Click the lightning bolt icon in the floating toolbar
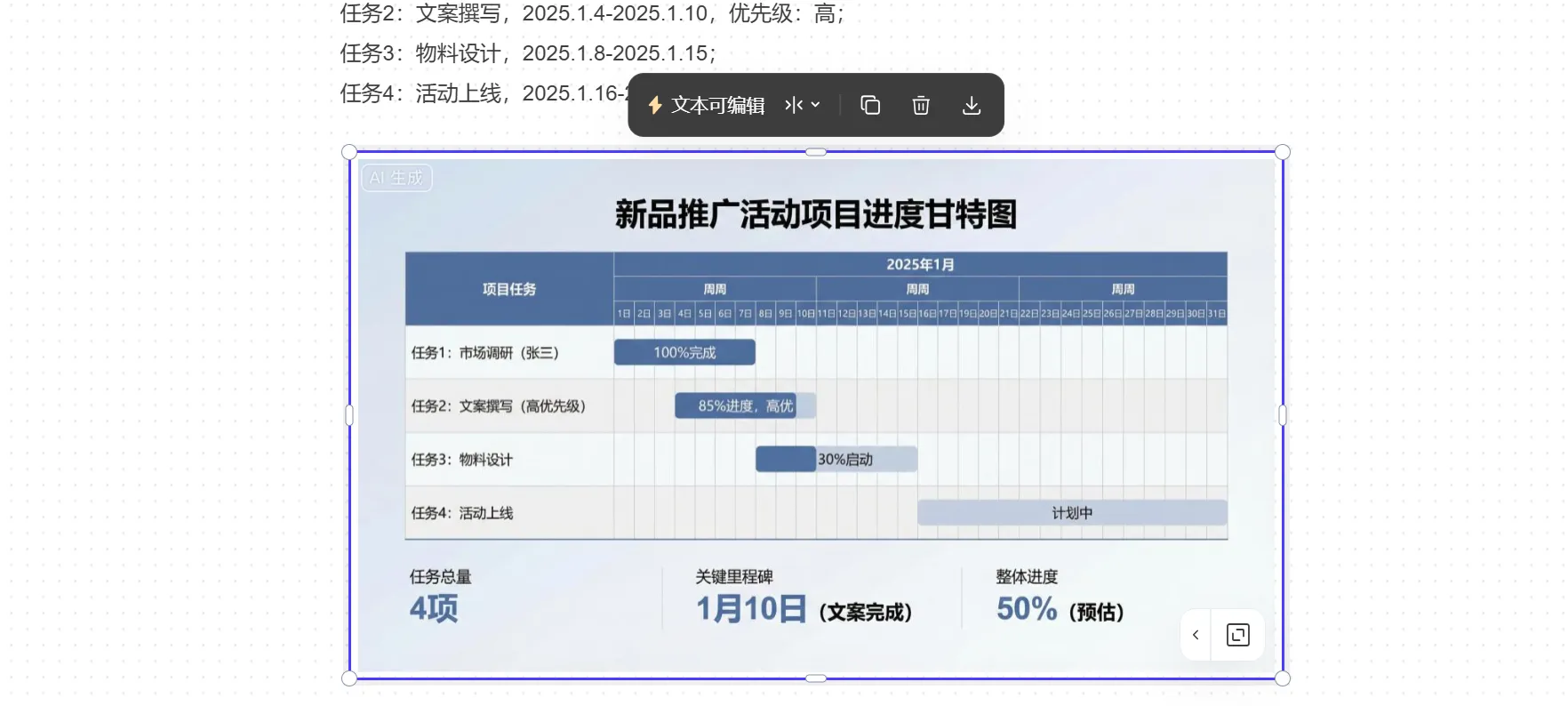The width and height of the screenshot is (1568, 706). point(655,105)
